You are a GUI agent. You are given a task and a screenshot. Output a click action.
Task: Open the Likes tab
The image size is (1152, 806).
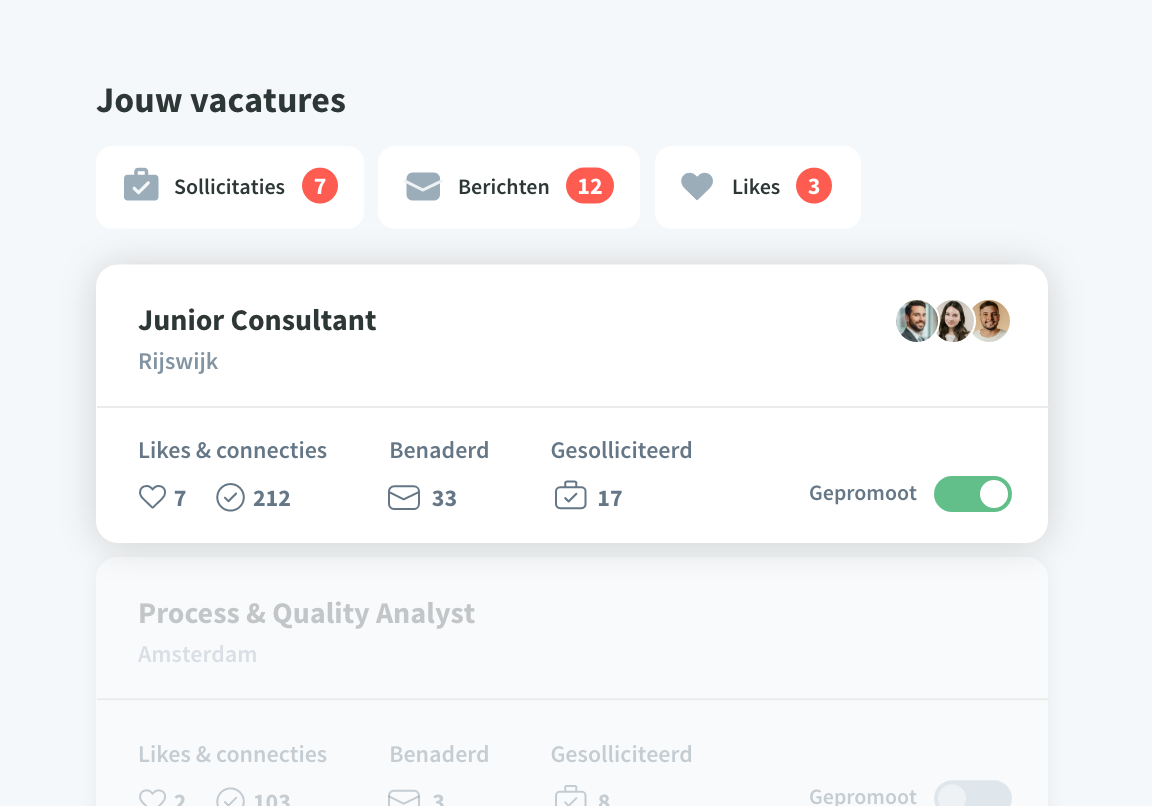click(x=757, y=187)
